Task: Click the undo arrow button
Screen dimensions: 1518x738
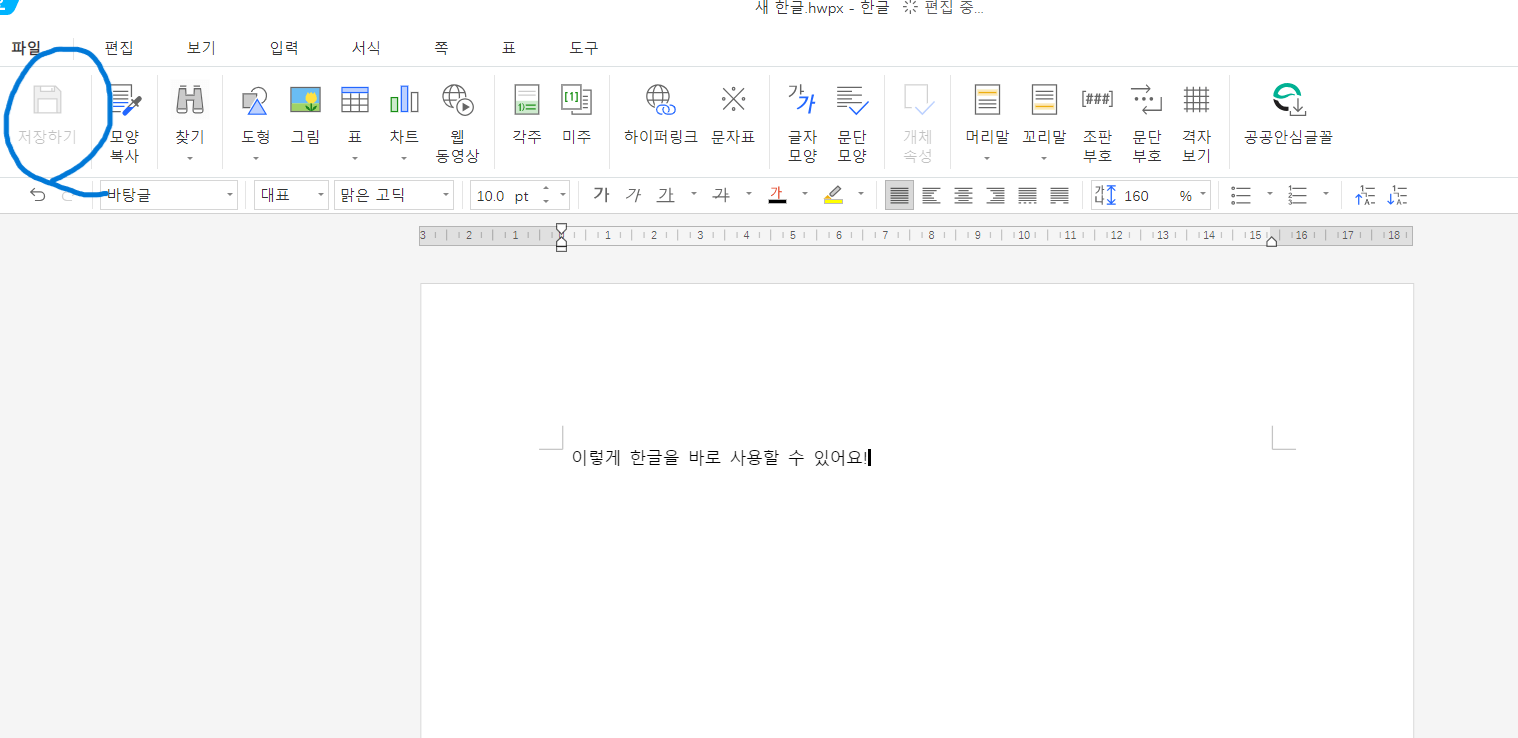Action: pos(37,195)
